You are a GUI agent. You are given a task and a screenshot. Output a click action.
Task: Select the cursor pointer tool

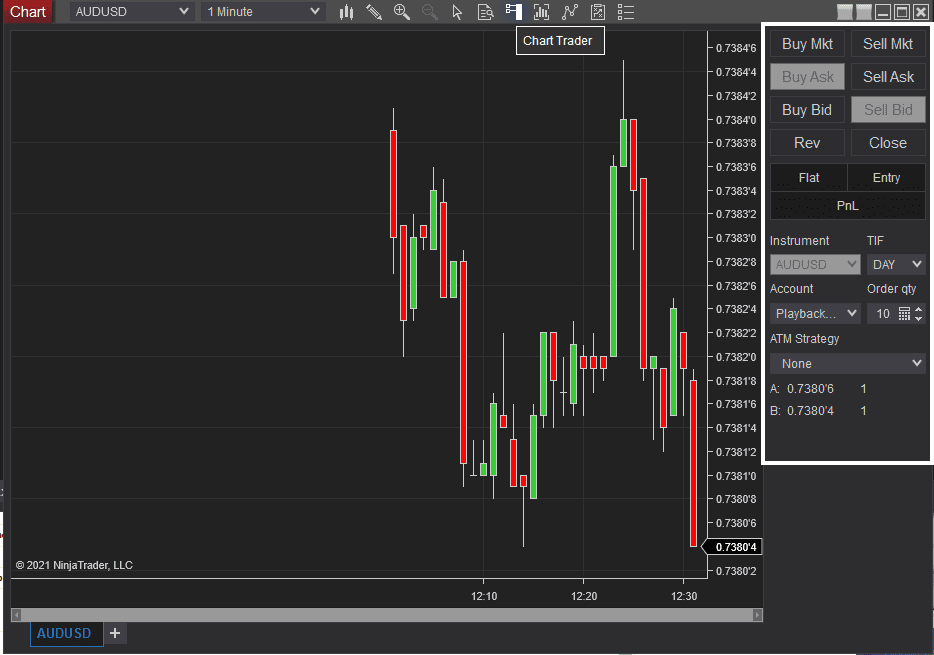pyautogui.click(x=457, y=12)
